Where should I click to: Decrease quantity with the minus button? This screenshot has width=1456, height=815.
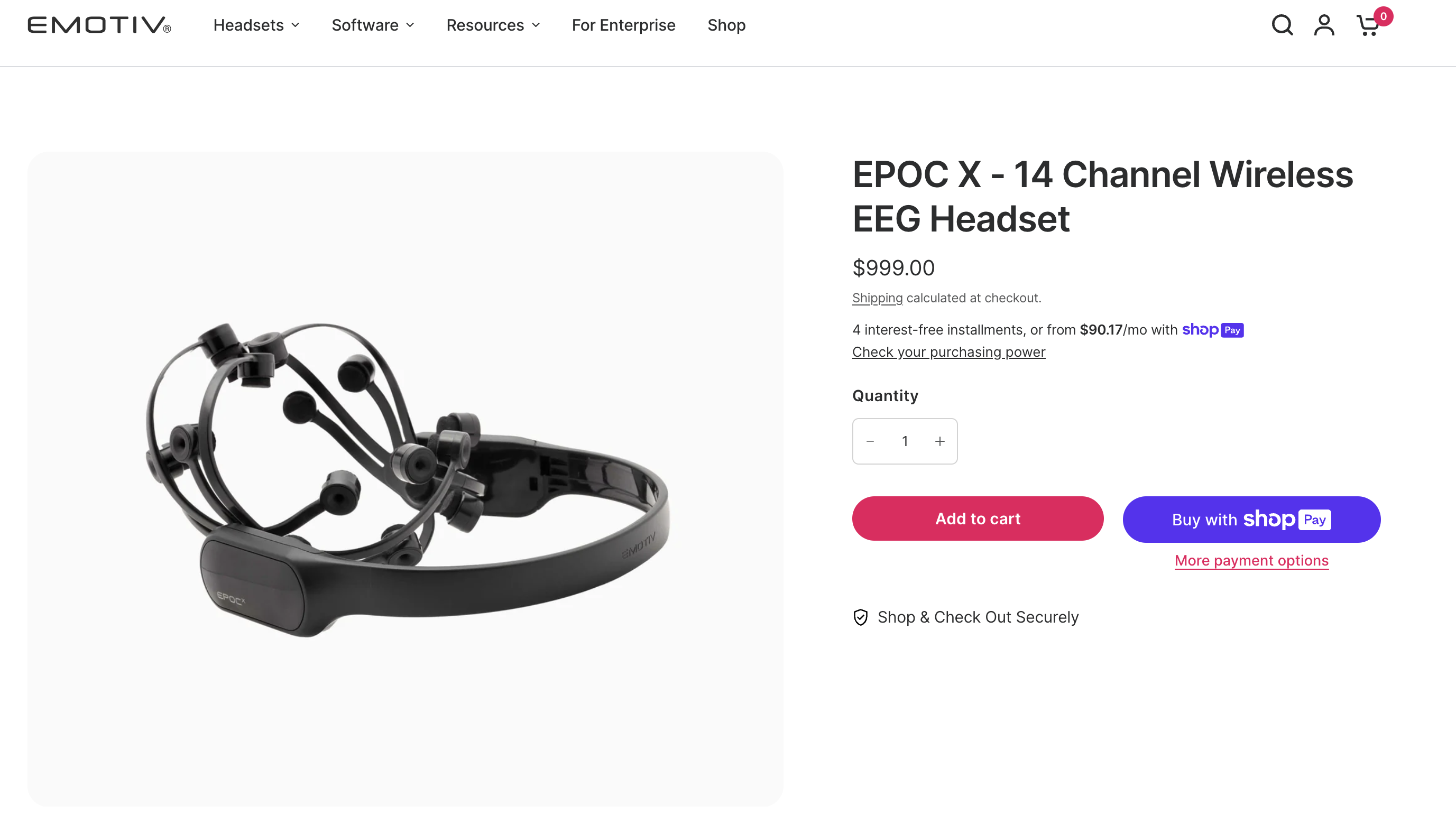870,441
